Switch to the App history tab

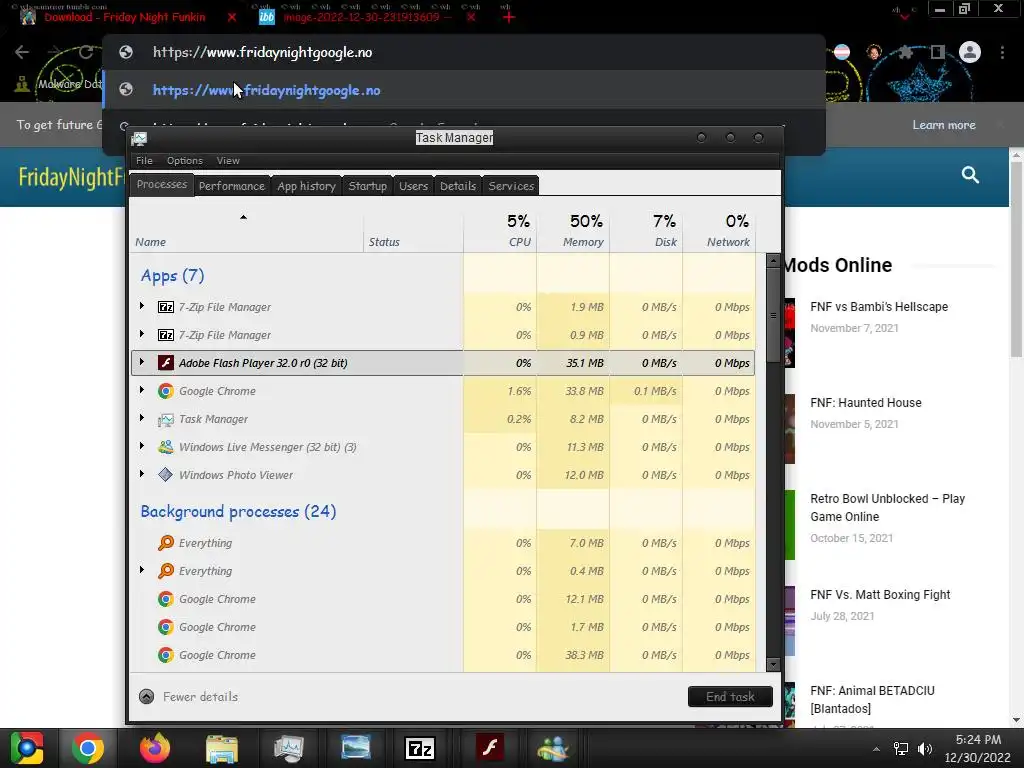point(306,185)
